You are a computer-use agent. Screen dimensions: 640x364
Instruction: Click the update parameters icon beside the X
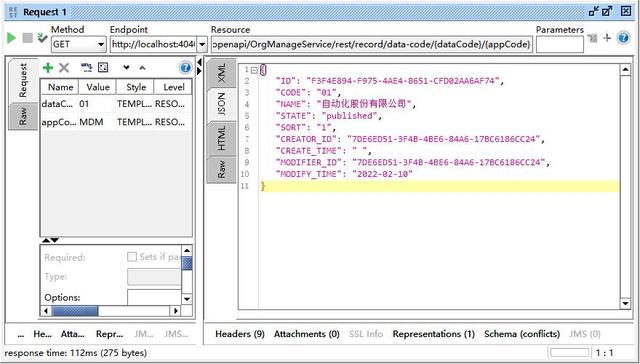[86, 67]
